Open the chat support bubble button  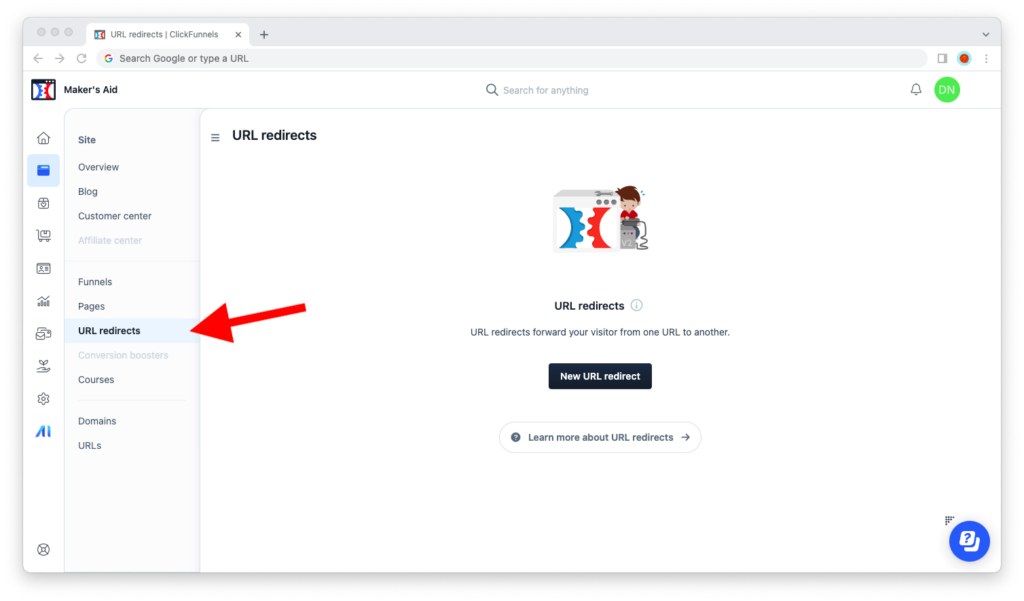tap(969, 541)
